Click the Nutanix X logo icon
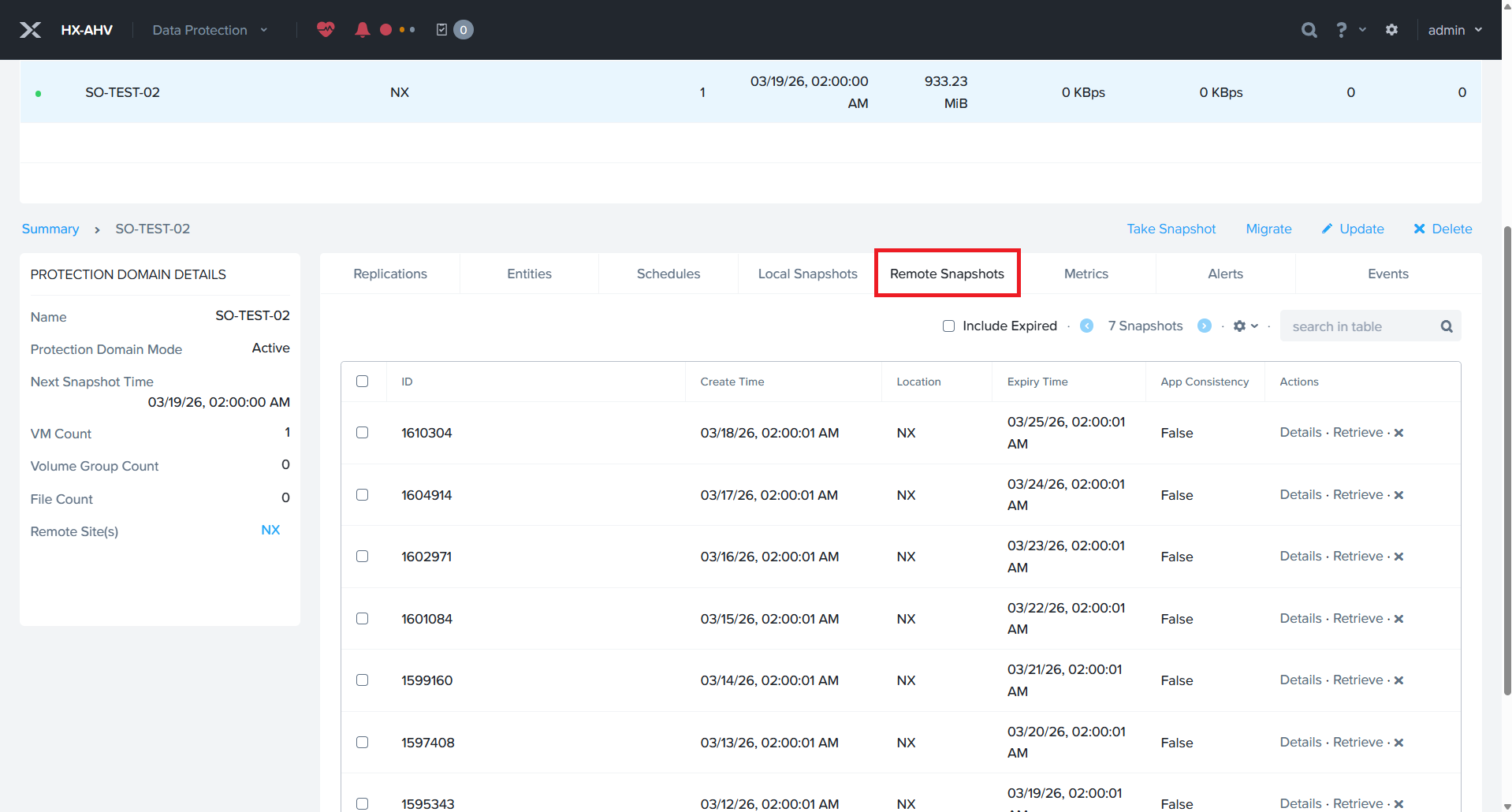This screenshot has width=1512, height=812. pos(31,30)
